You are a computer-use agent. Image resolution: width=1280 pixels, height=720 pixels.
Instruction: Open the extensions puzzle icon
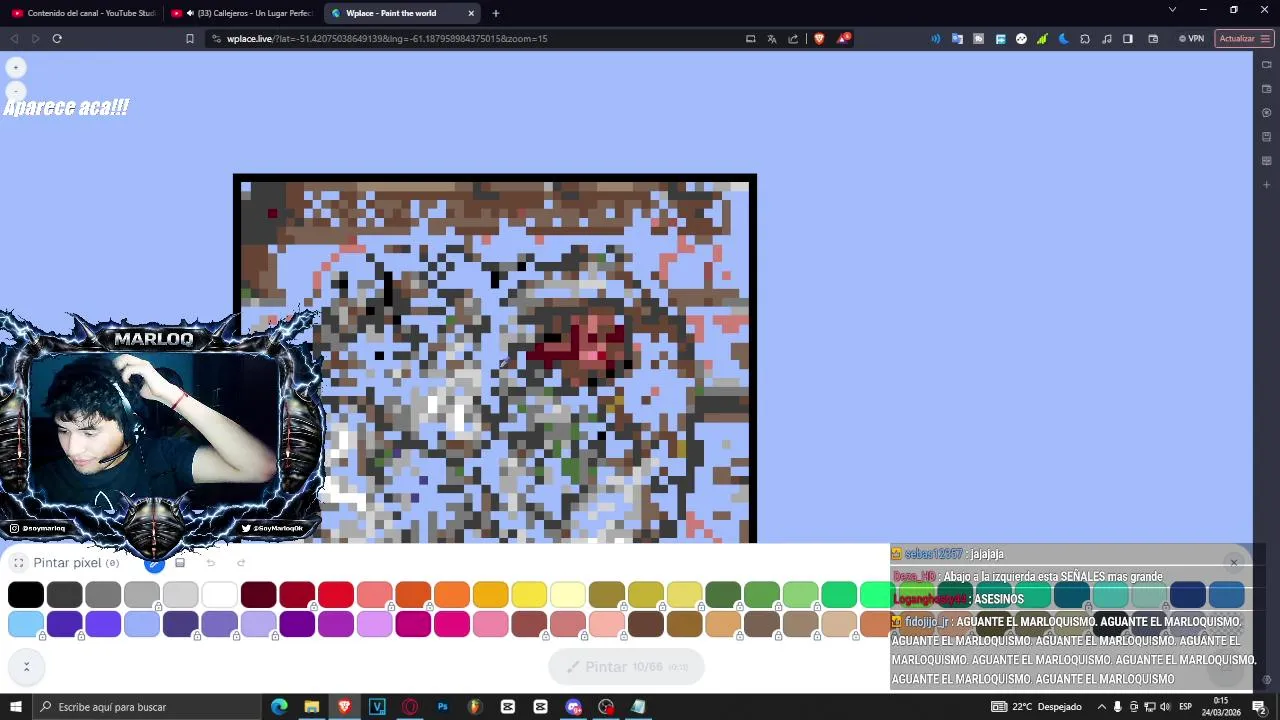1085,38
